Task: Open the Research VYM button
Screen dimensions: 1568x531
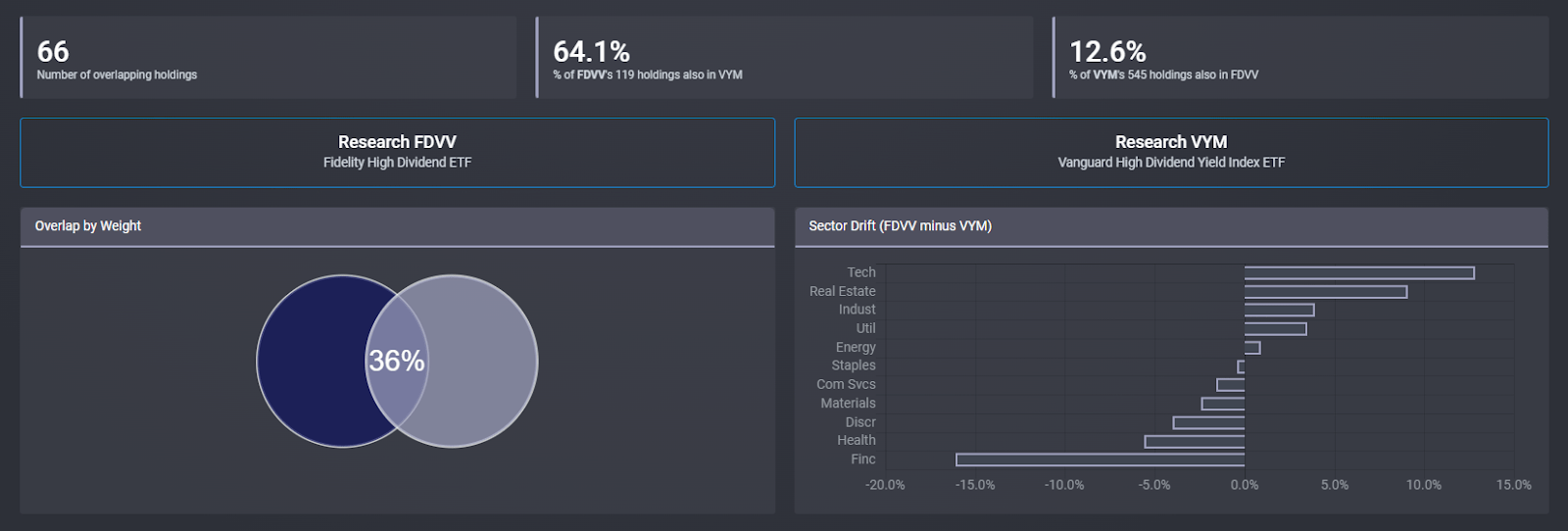Action: tap(1171, 153)
